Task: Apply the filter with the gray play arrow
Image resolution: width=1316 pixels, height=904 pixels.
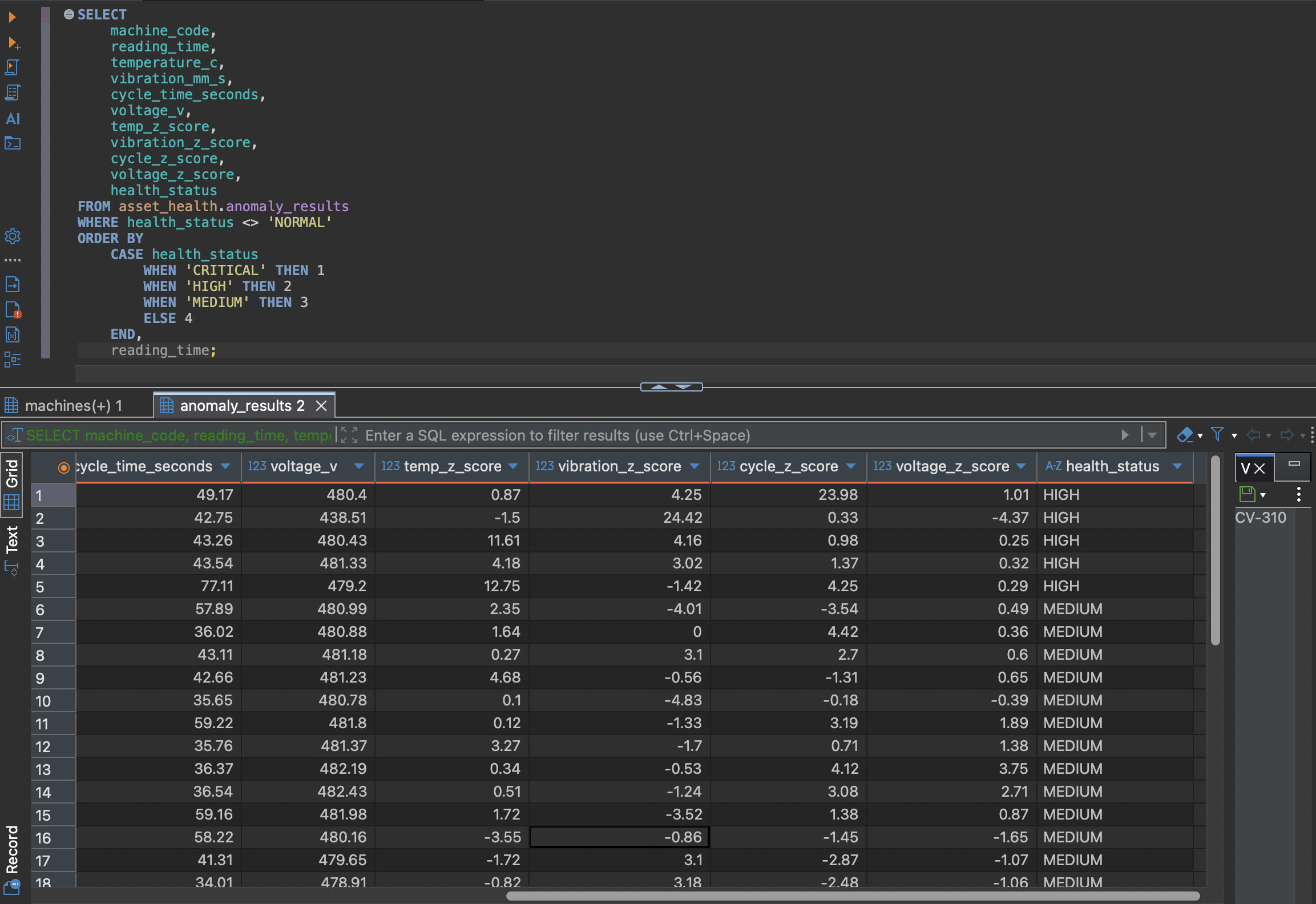Action: coord(1125,435)
